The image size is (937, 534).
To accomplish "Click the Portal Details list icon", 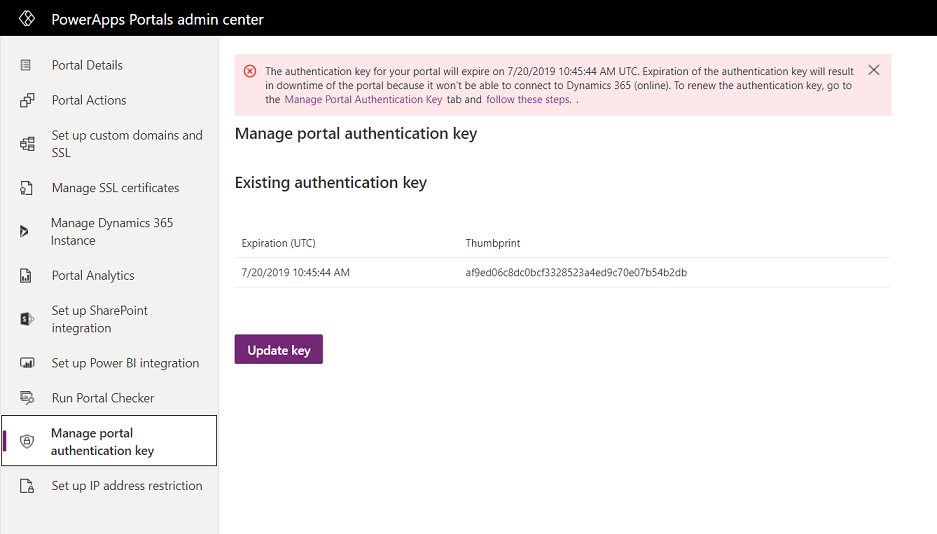I will [x=26, y=65].
